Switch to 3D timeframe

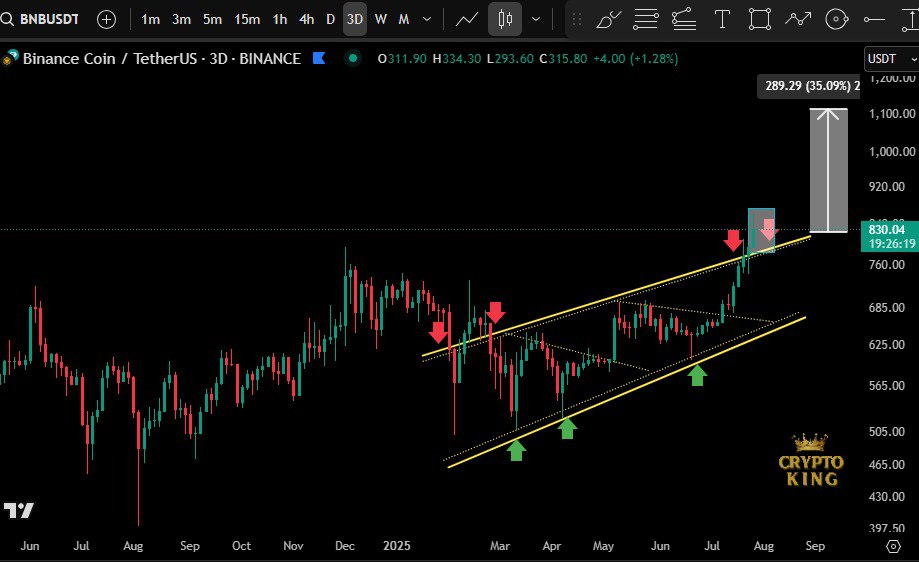pyautogui.click(x=354, y=19)
